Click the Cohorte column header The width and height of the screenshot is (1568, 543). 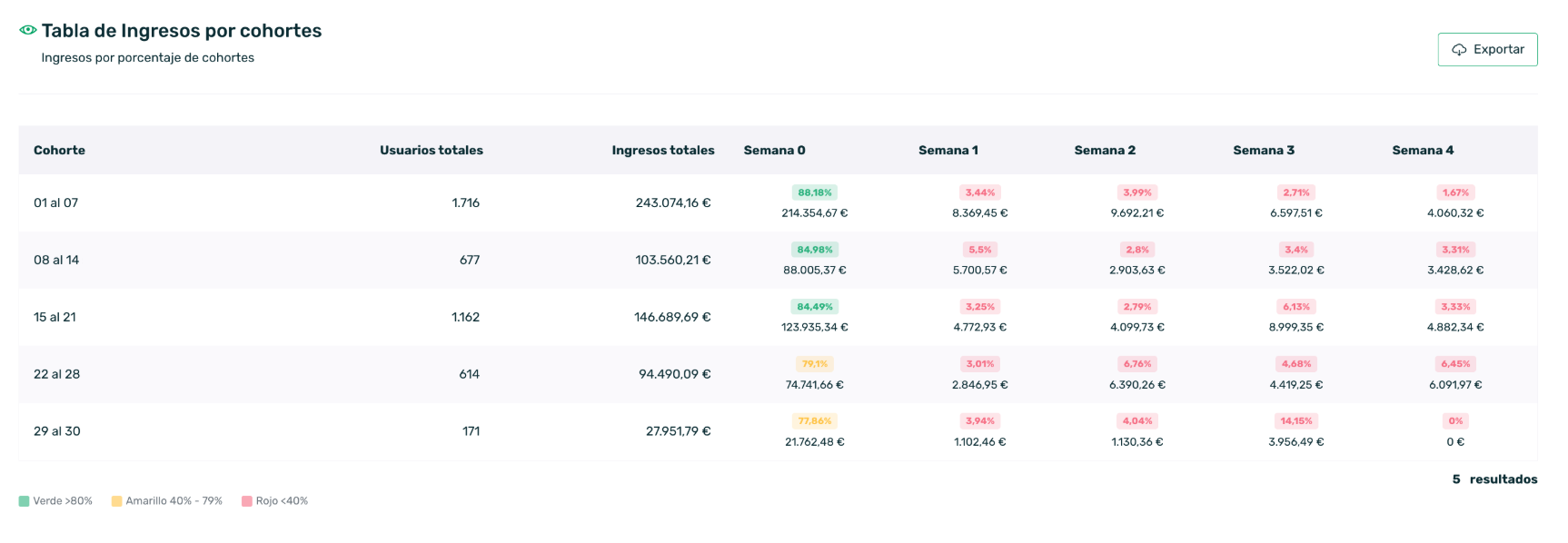tap(59, 151)
